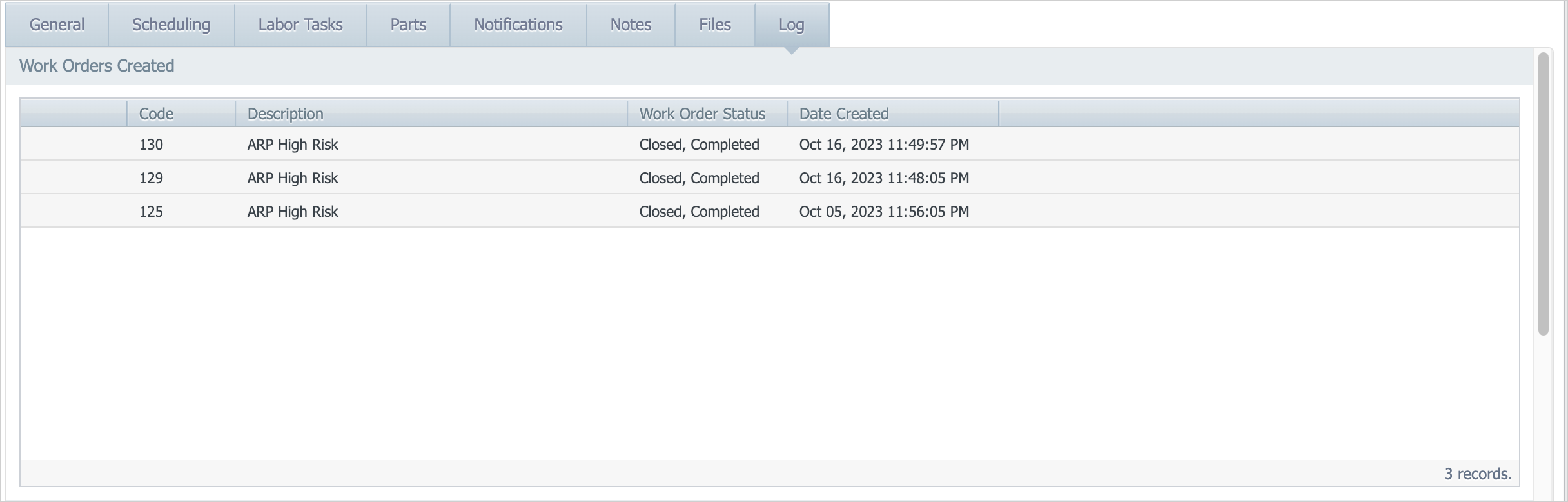1568x502 pixels.
Task: Click the Work Orders Created header
Action: 97,65
